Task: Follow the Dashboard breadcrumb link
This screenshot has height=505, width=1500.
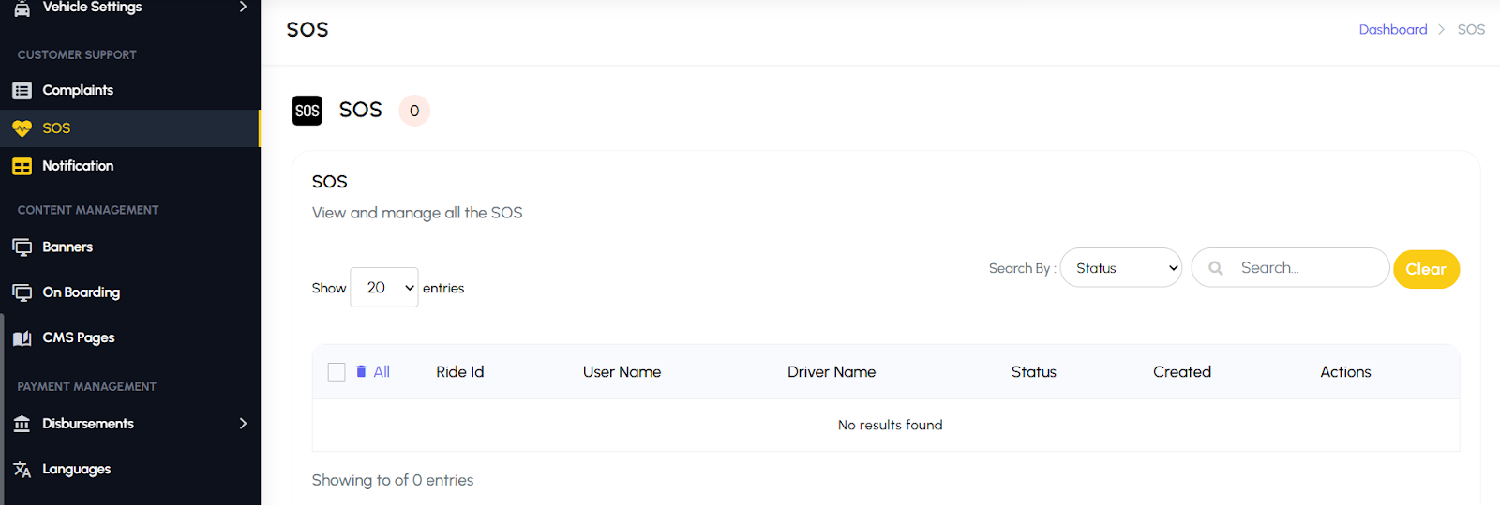Action: tap(1393, 29)
